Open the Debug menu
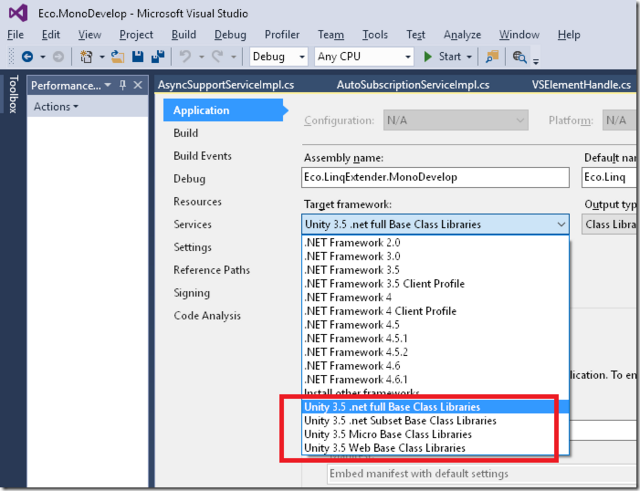The image size is (640, 491). pyautogui.click(x=230, y=35)
